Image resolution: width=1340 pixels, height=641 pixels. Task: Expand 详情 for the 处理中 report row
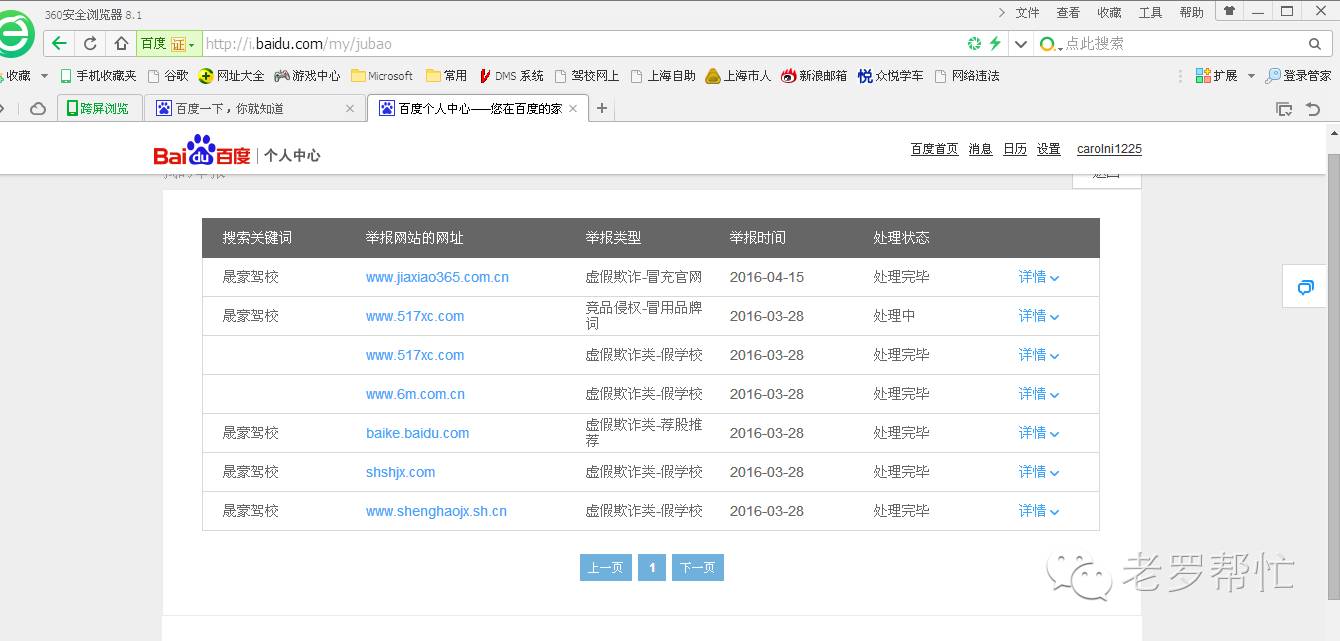point(1038,316)
